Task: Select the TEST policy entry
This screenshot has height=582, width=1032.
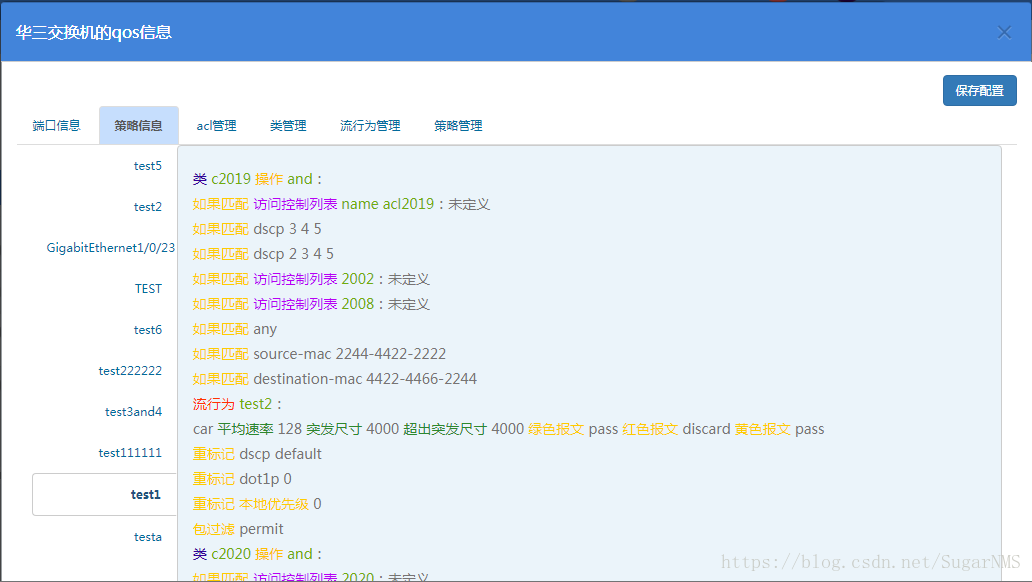Action: pyautogui.click(x=147, y=288)
